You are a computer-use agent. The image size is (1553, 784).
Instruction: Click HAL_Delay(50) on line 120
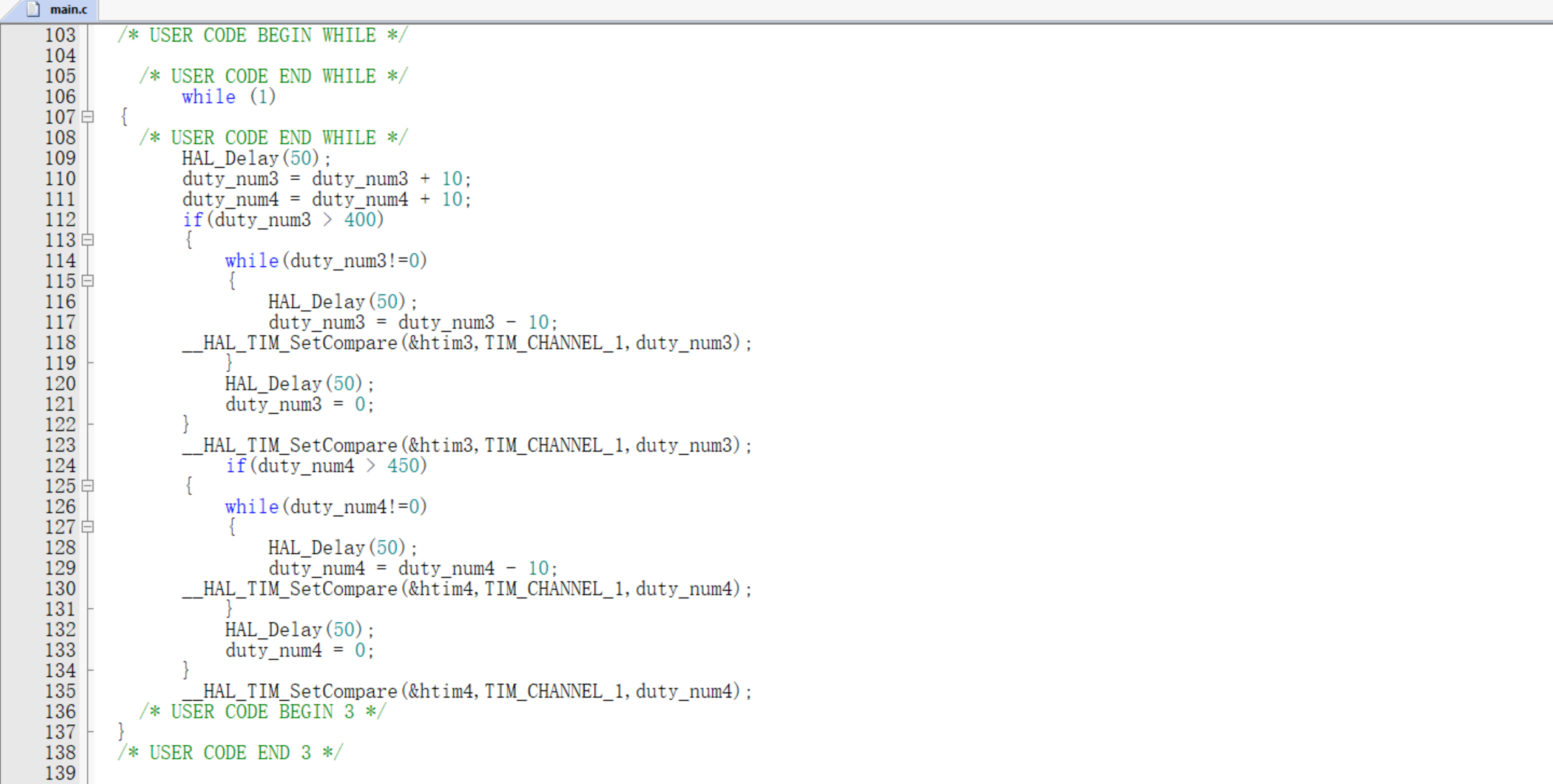(x=299, y=383)
